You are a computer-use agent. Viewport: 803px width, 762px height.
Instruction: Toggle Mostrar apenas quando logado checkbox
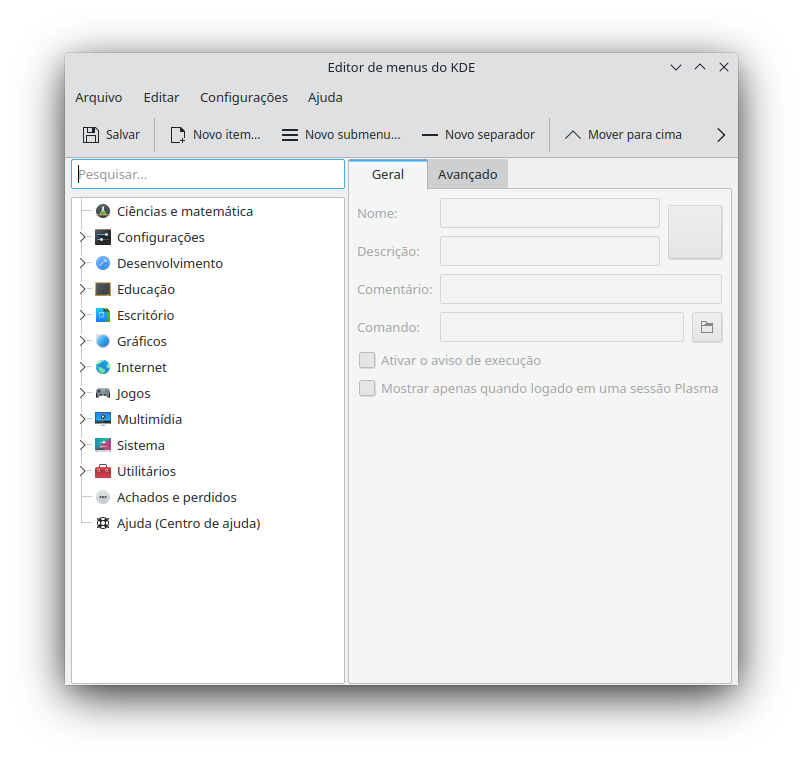click(x=367, y=388)
